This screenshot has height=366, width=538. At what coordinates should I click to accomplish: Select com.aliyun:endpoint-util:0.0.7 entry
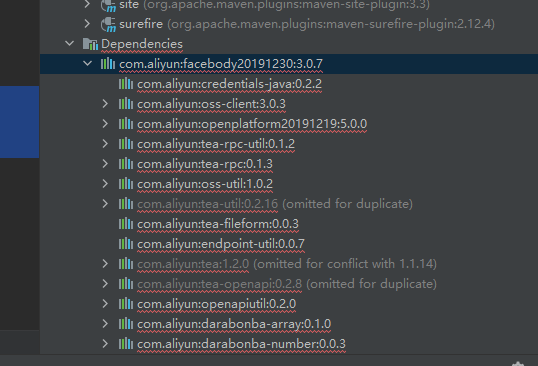tap(221, 244)
